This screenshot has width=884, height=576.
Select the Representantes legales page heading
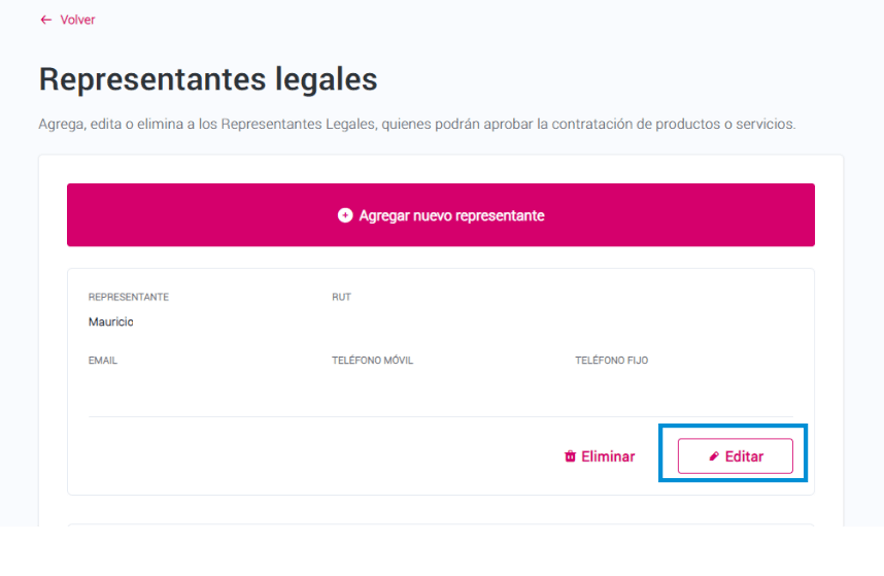tap(208, 79)
